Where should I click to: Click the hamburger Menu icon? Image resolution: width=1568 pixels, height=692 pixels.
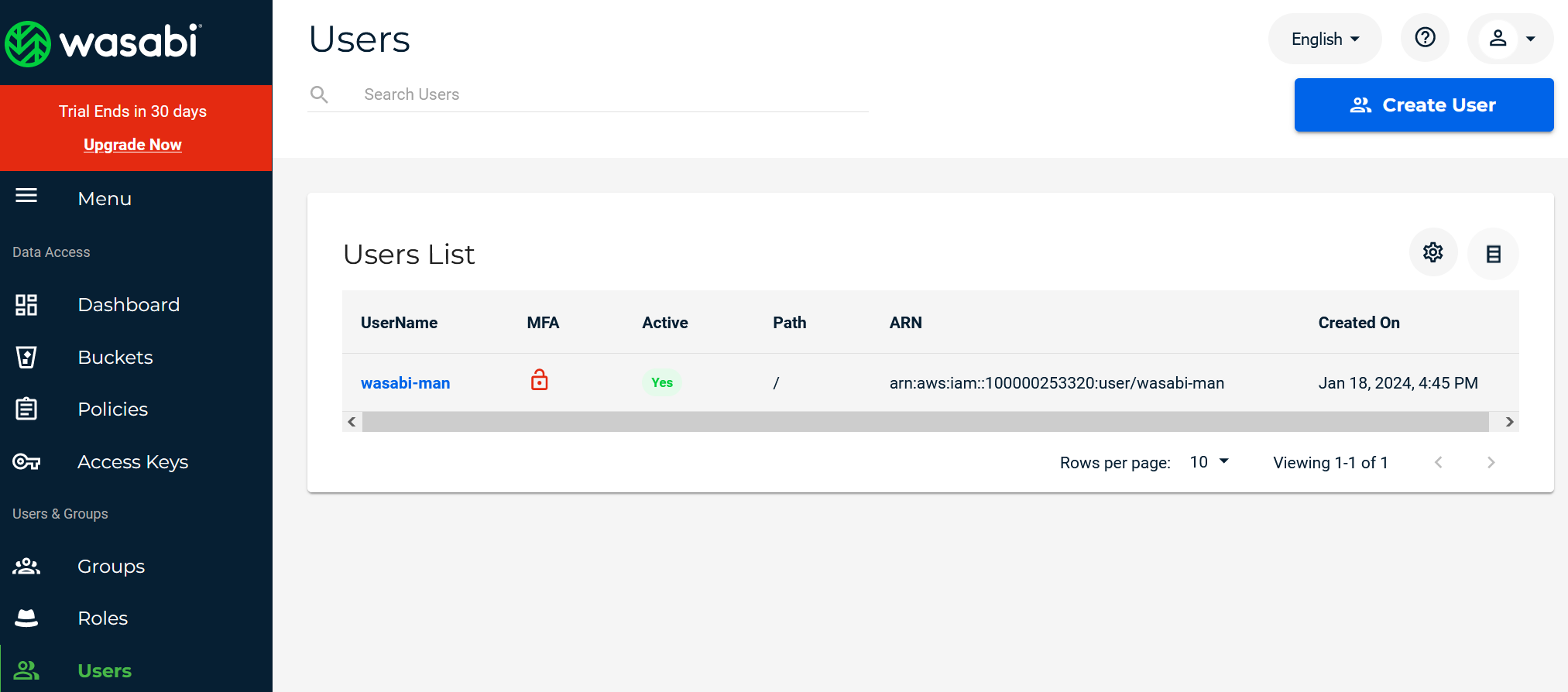[26, 196]
